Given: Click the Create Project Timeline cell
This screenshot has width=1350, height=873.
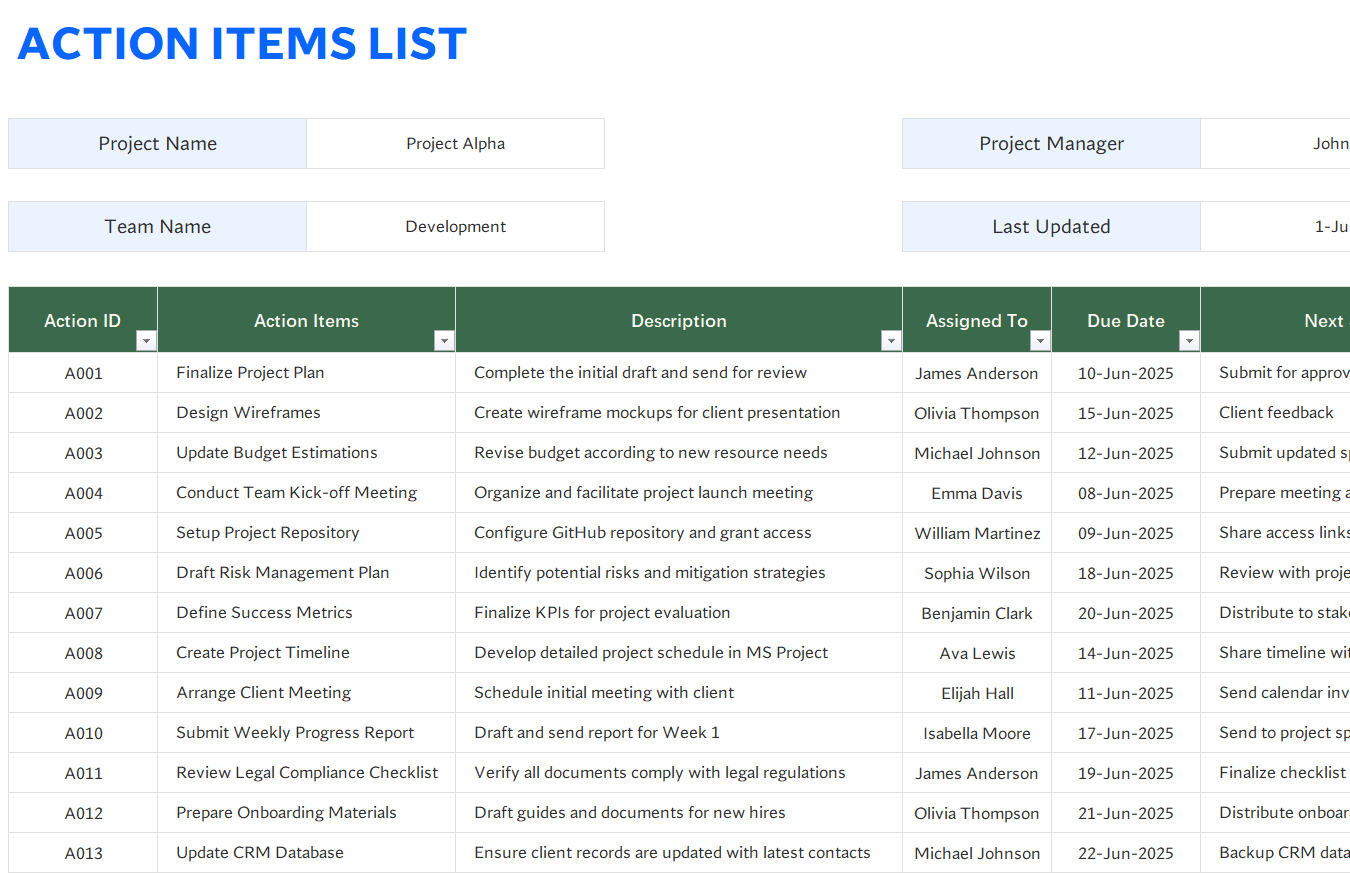Looking at the screenshot, I should (x=306, y=653).
